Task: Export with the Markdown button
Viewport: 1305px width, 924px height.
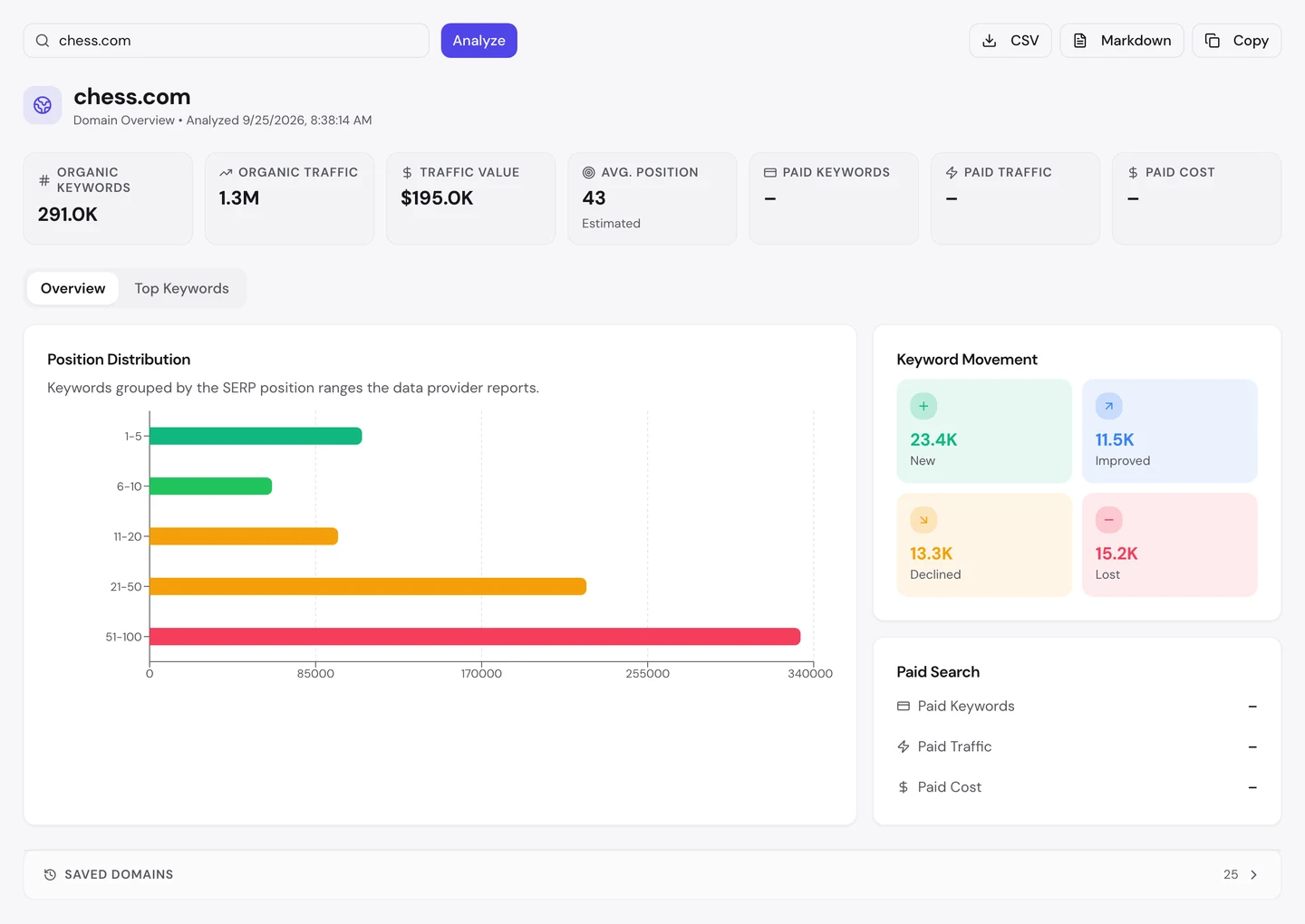Action: [1122, 41]
